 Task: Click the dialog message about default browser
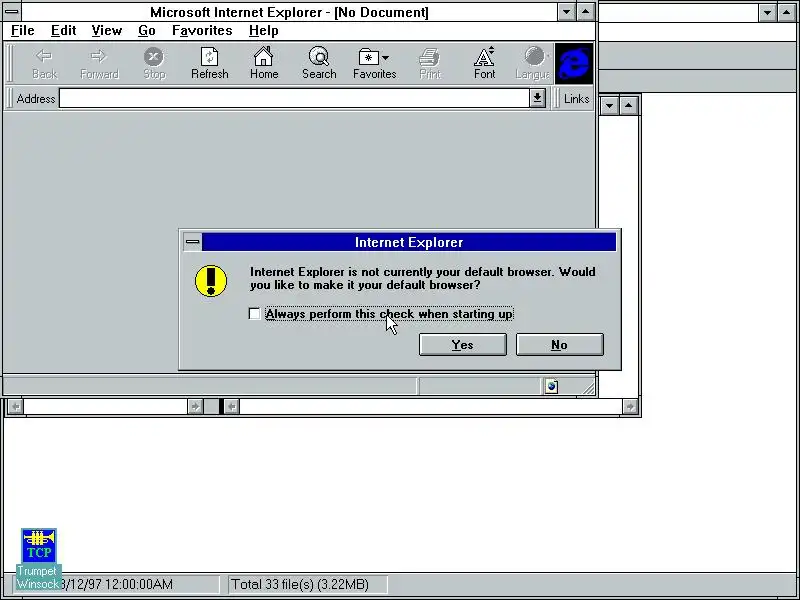(422, 278)
